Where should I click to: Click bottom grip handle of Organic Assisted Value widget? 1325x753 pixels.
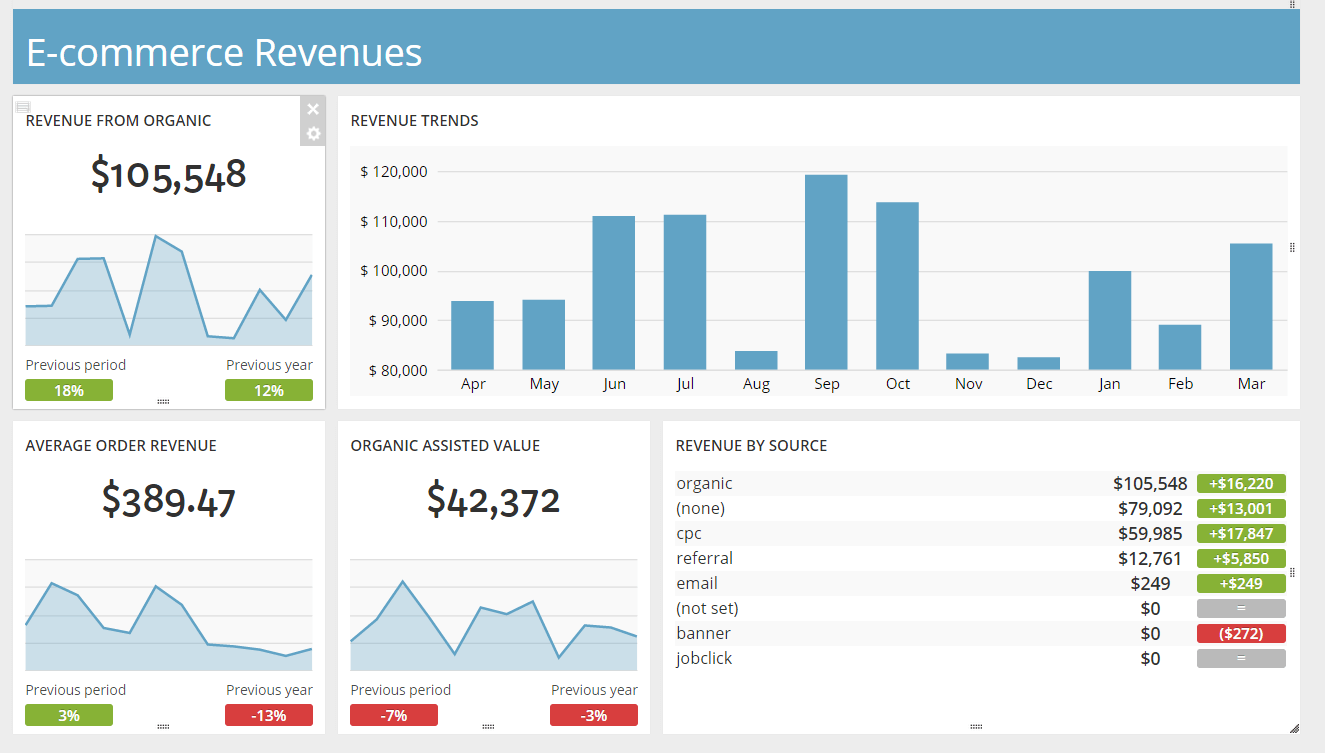click(x=489, y=727)
